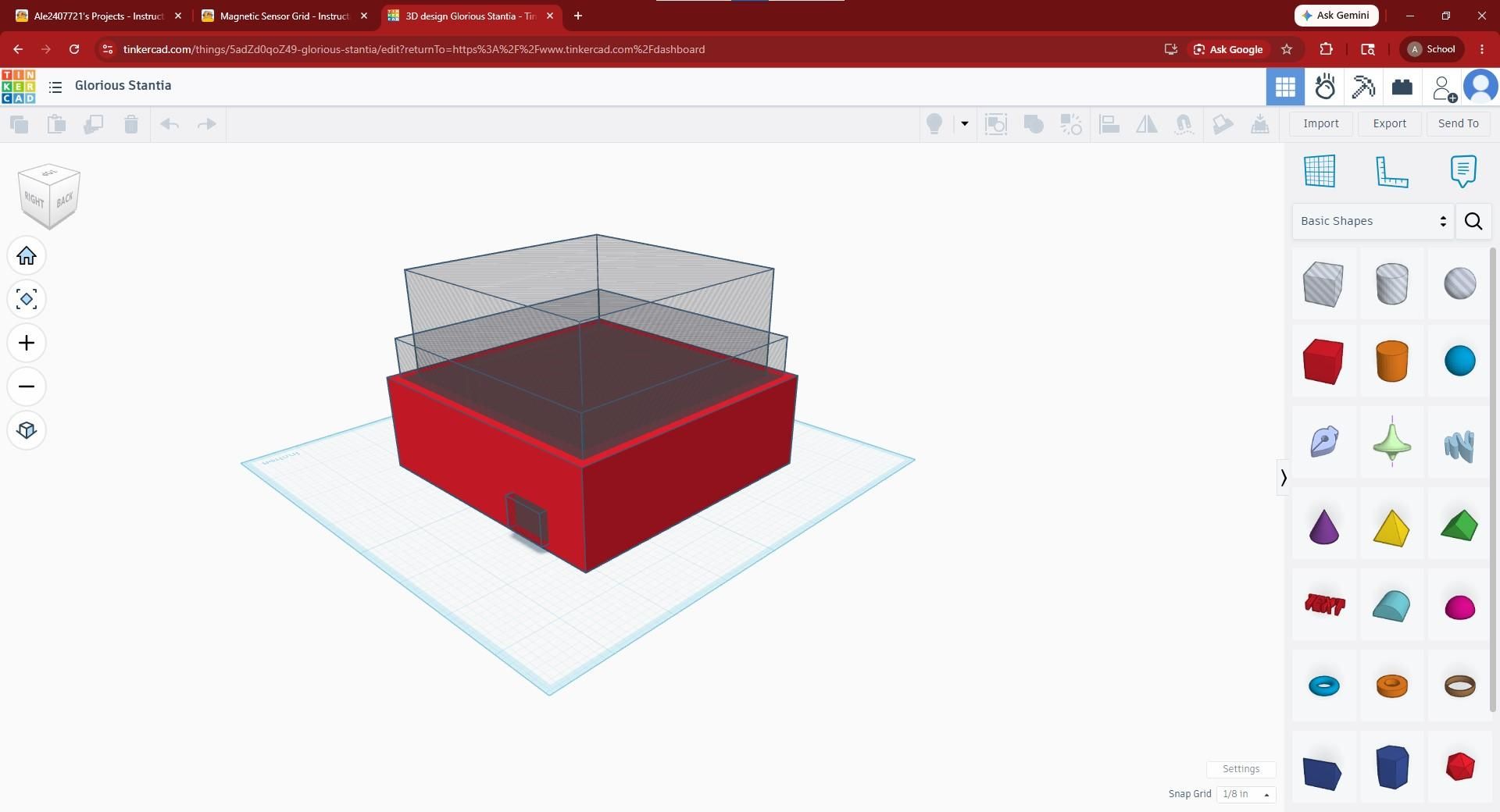Image resolution: width=1500 pixels, height=812 pixels.
Task: Select the Ruler tool icon
Action: tap(1391, 171)
